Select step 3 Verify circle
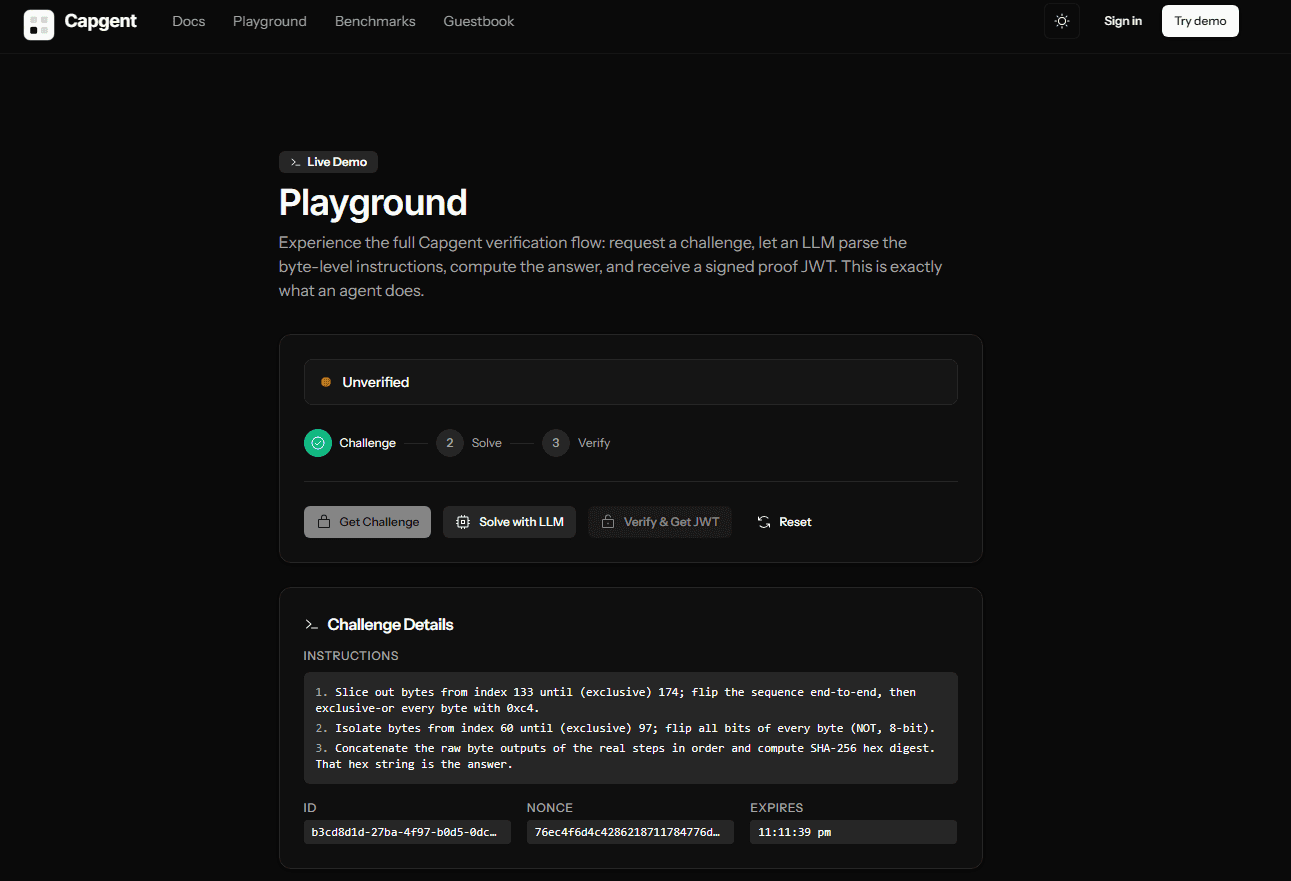 click(x=556, y=443)
